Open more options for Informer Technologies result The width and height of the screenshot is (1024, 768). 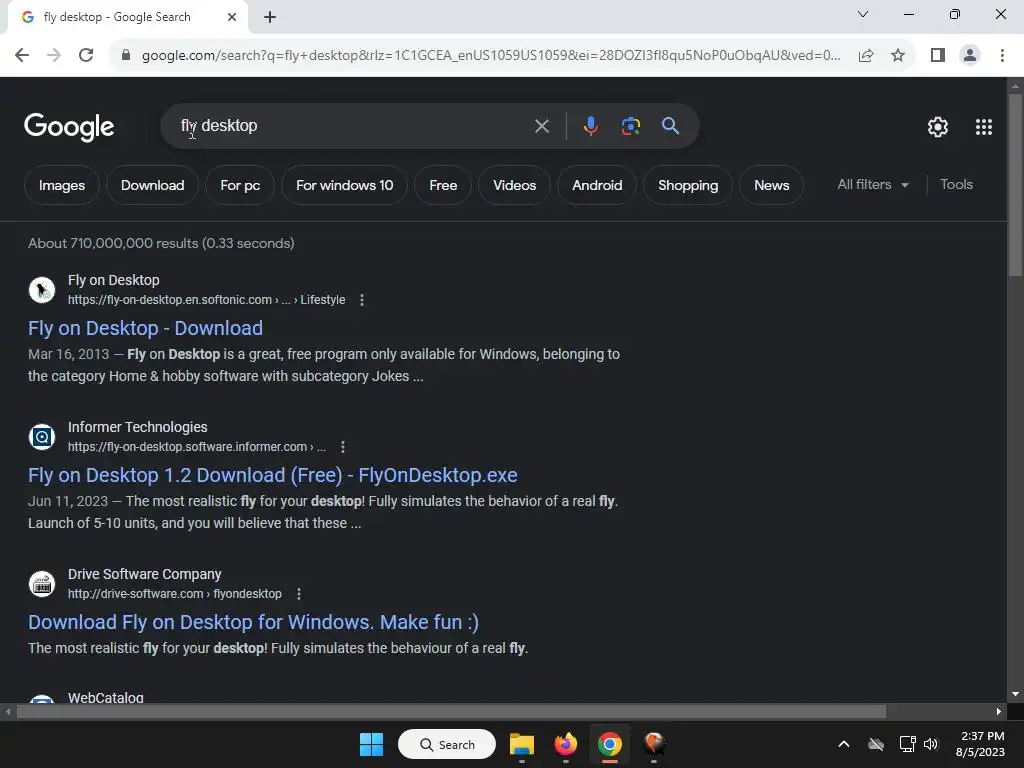point(343,447)
